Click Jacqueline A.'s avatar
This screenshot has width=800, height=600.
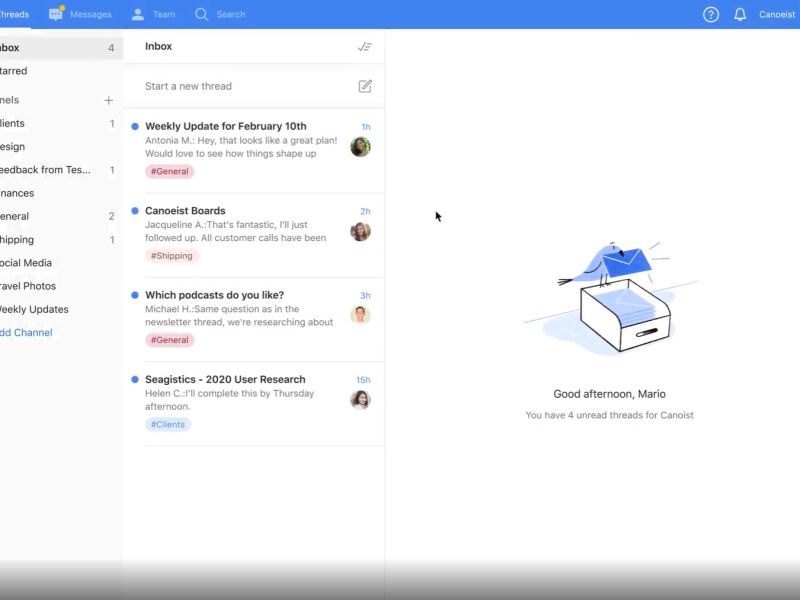point(360,232)
